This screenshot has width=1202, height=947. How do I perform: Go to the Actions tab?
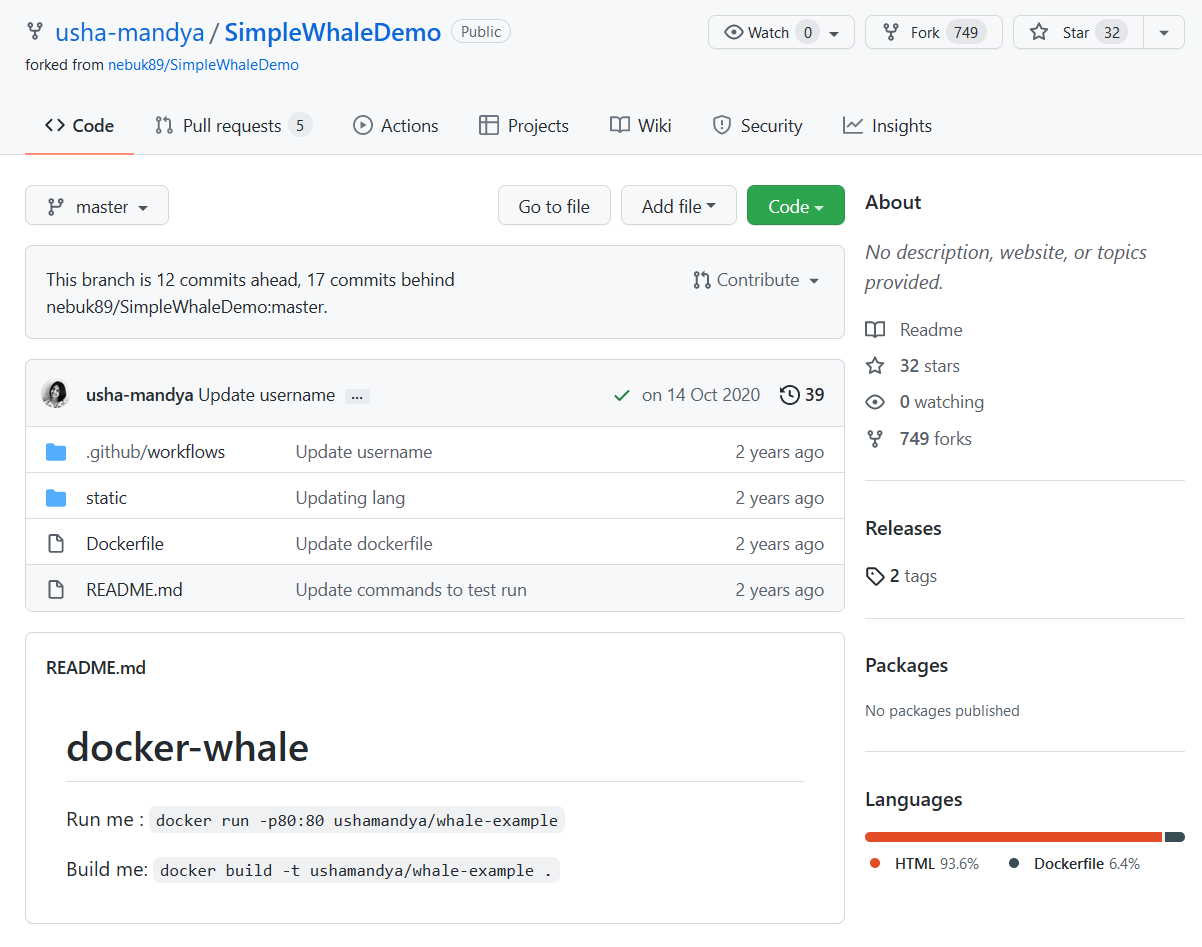coord(395,126)
